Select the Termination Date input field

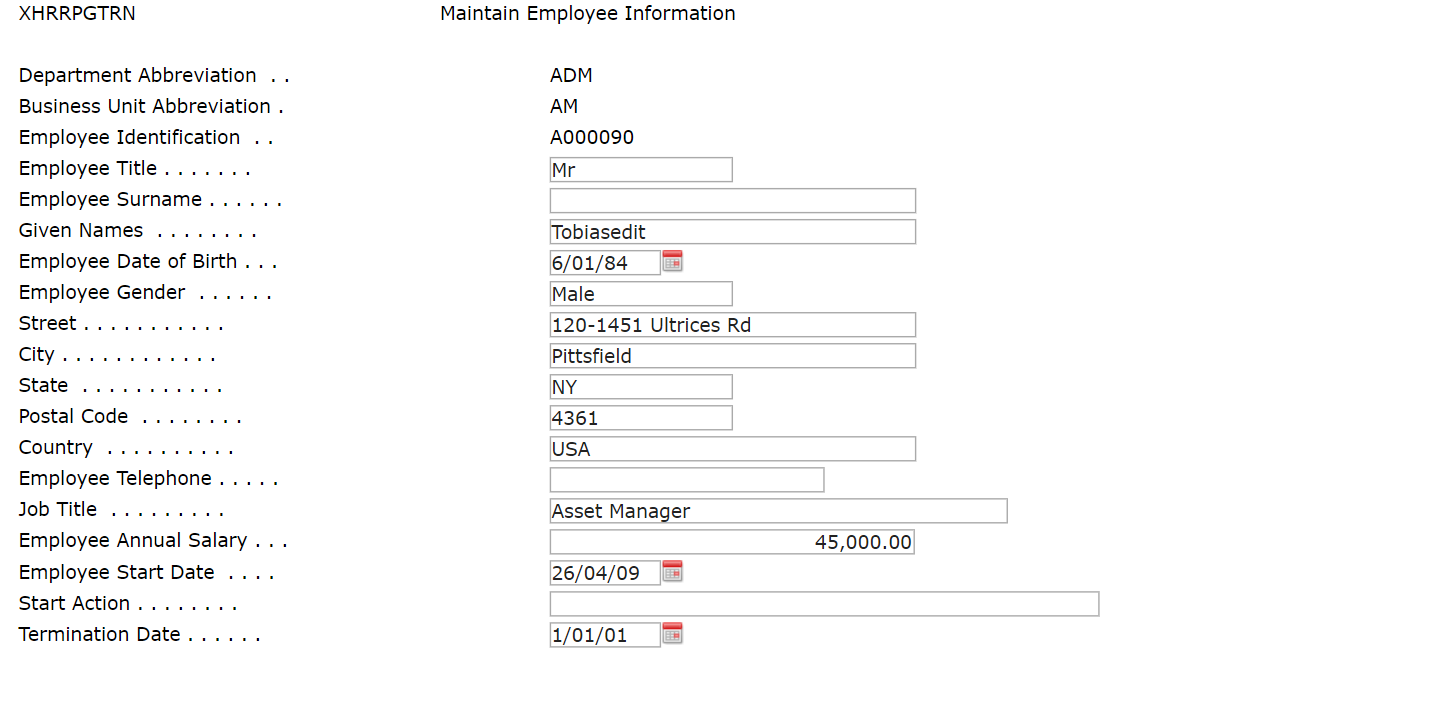click(604, 635)
